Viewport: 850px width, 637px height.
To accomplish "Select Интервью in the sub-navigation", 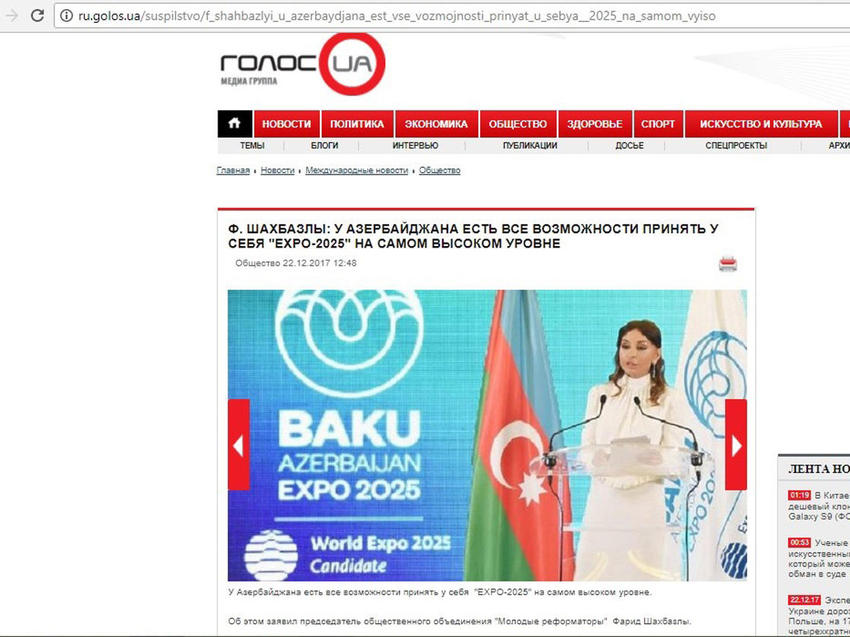I will 415,145.
